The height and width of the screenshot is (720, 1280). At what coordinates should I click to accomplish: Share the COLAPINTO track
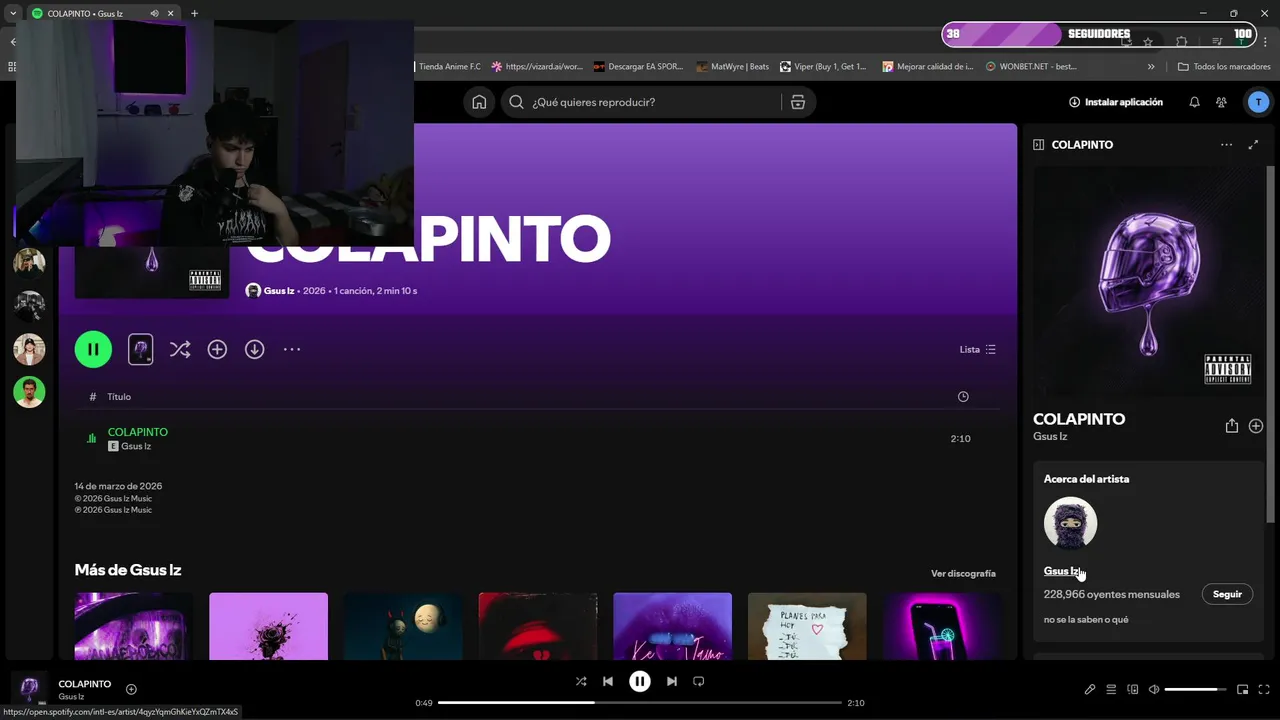1231,426
